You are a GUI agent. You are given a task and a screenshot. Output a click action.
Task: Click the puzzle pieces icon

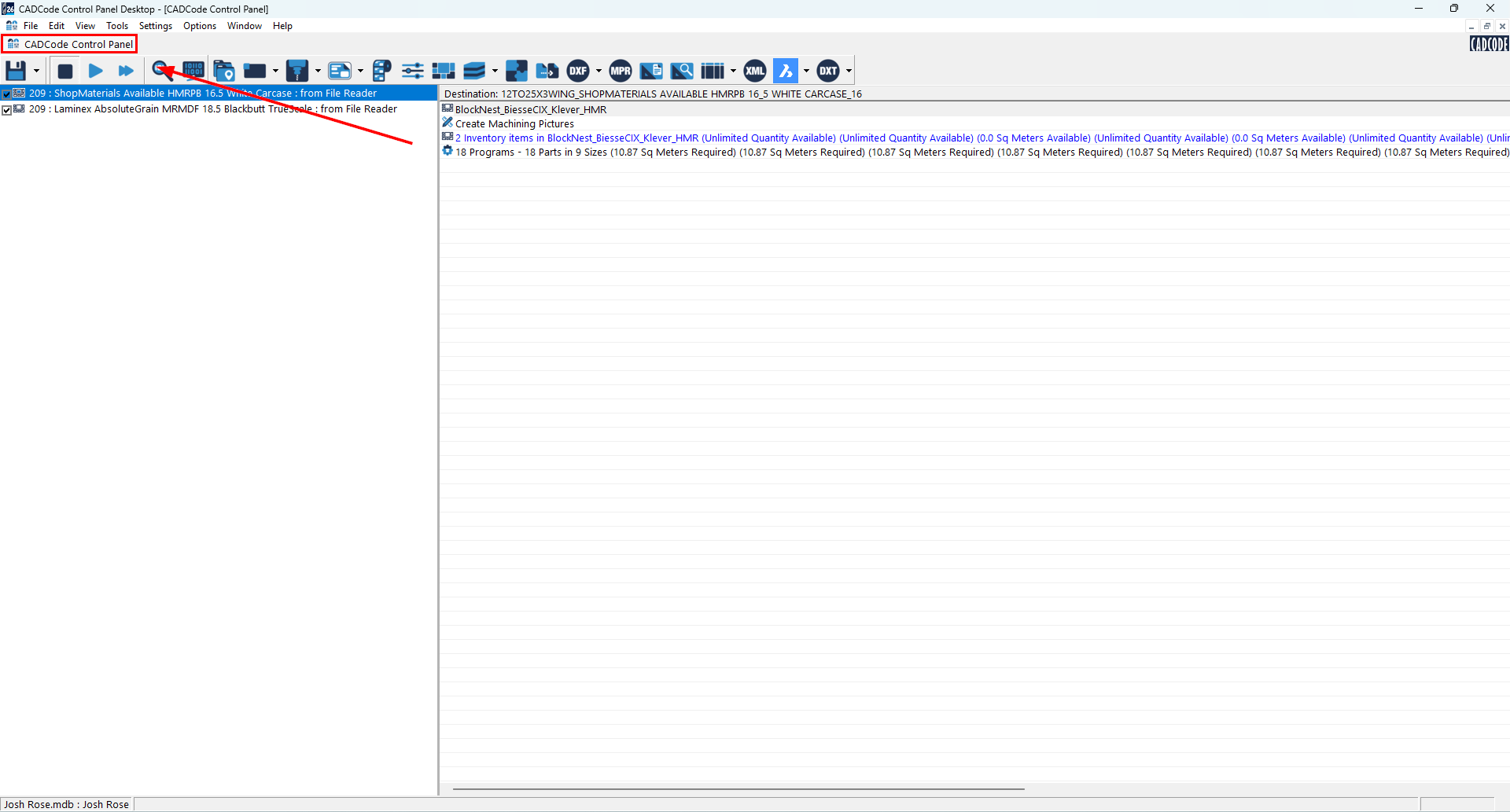click(517, 71)
